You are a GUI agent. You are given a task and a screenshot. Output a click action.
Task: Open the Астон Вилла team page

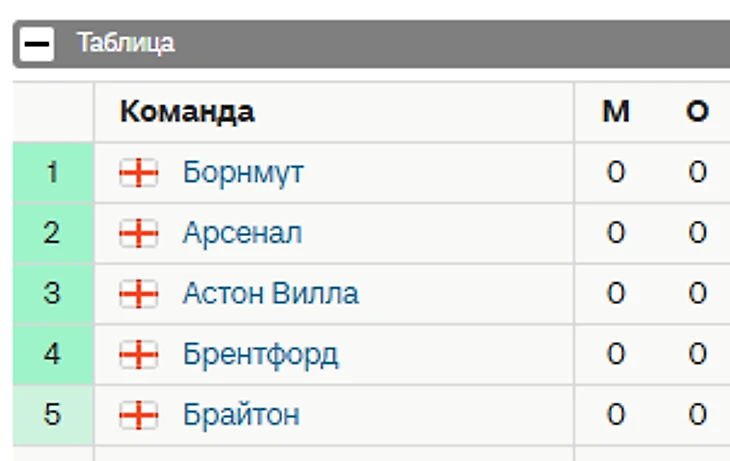[270, 294]
